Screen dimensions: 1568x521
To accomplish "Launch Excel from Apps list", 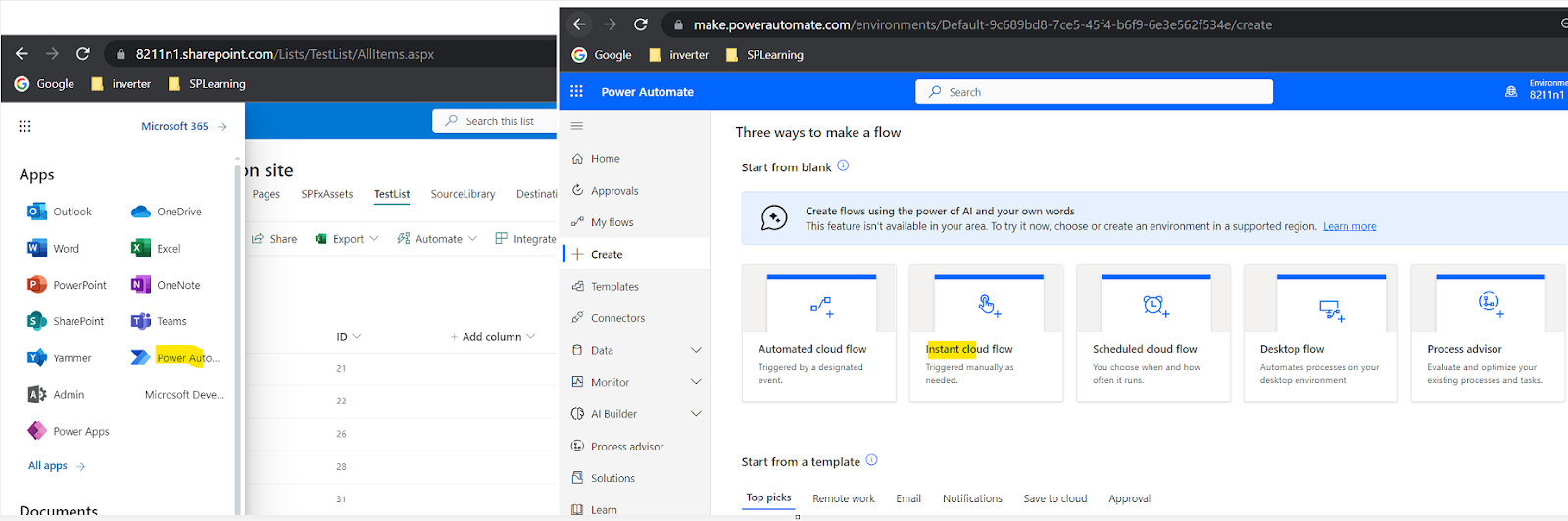I will [156, 249].
